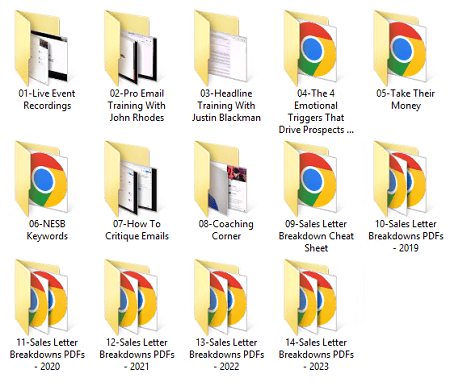Select the "07-How To Critique Emails" label
The height and width of the screenshot is (386, 450).
pyautogui.click(x=137, y=230)
